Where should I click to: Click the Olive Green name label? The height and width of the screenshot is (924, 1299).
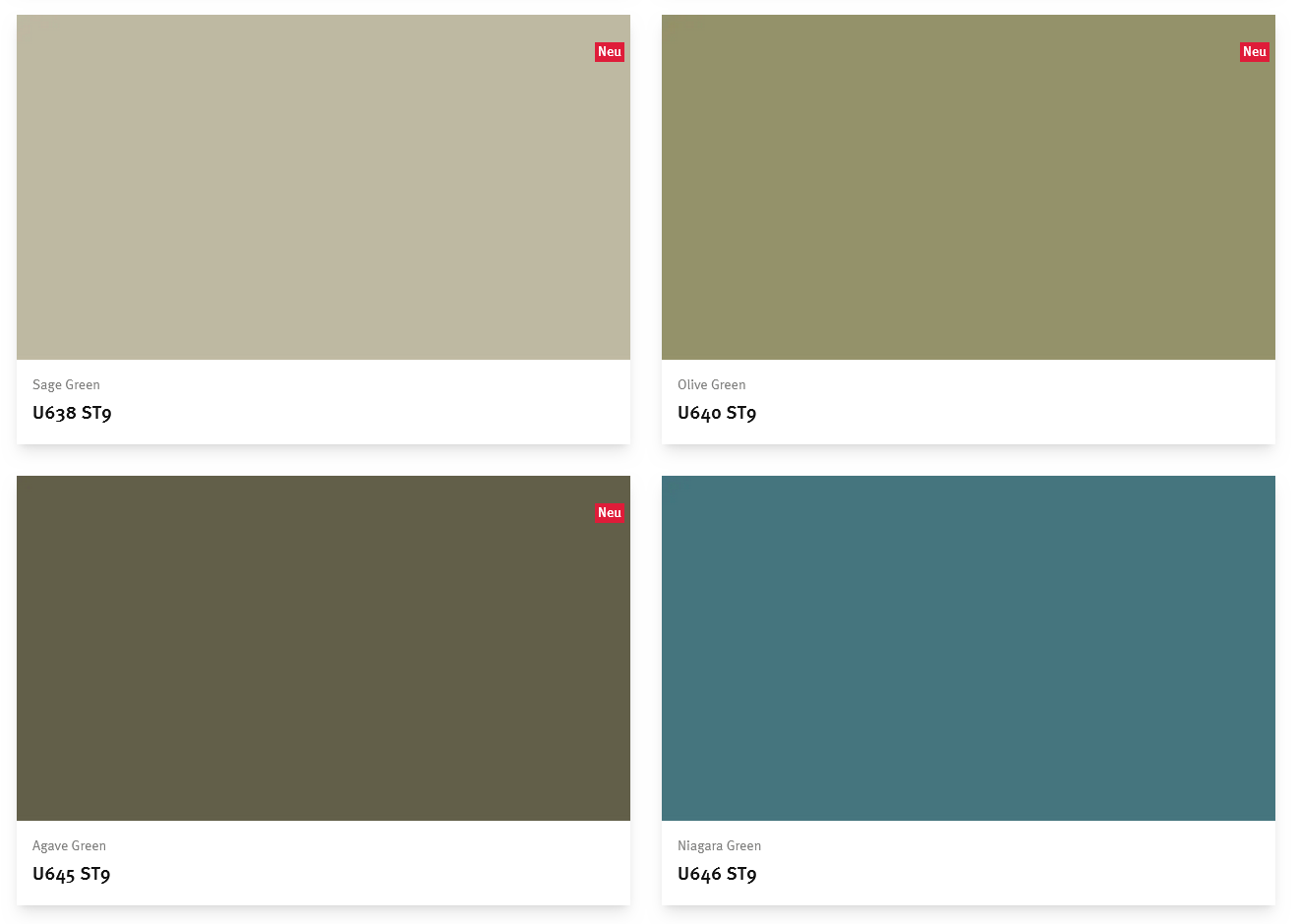711,384
